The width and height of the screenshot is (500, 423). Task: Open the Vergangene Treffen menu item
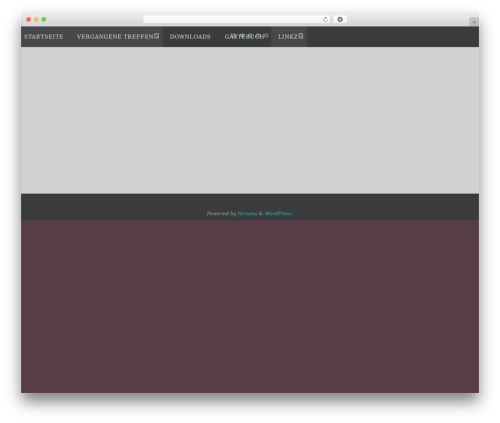[115, 37]
